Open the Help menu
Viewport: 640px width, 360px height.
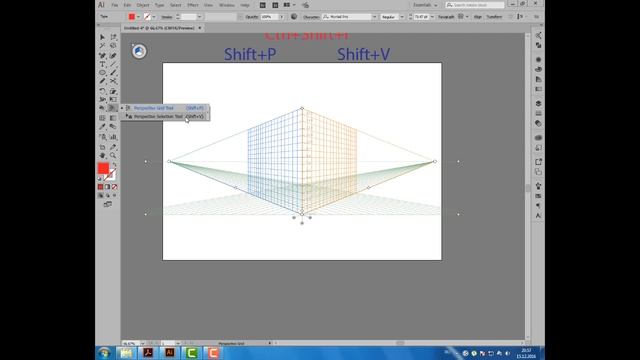[x=245, y=5]
